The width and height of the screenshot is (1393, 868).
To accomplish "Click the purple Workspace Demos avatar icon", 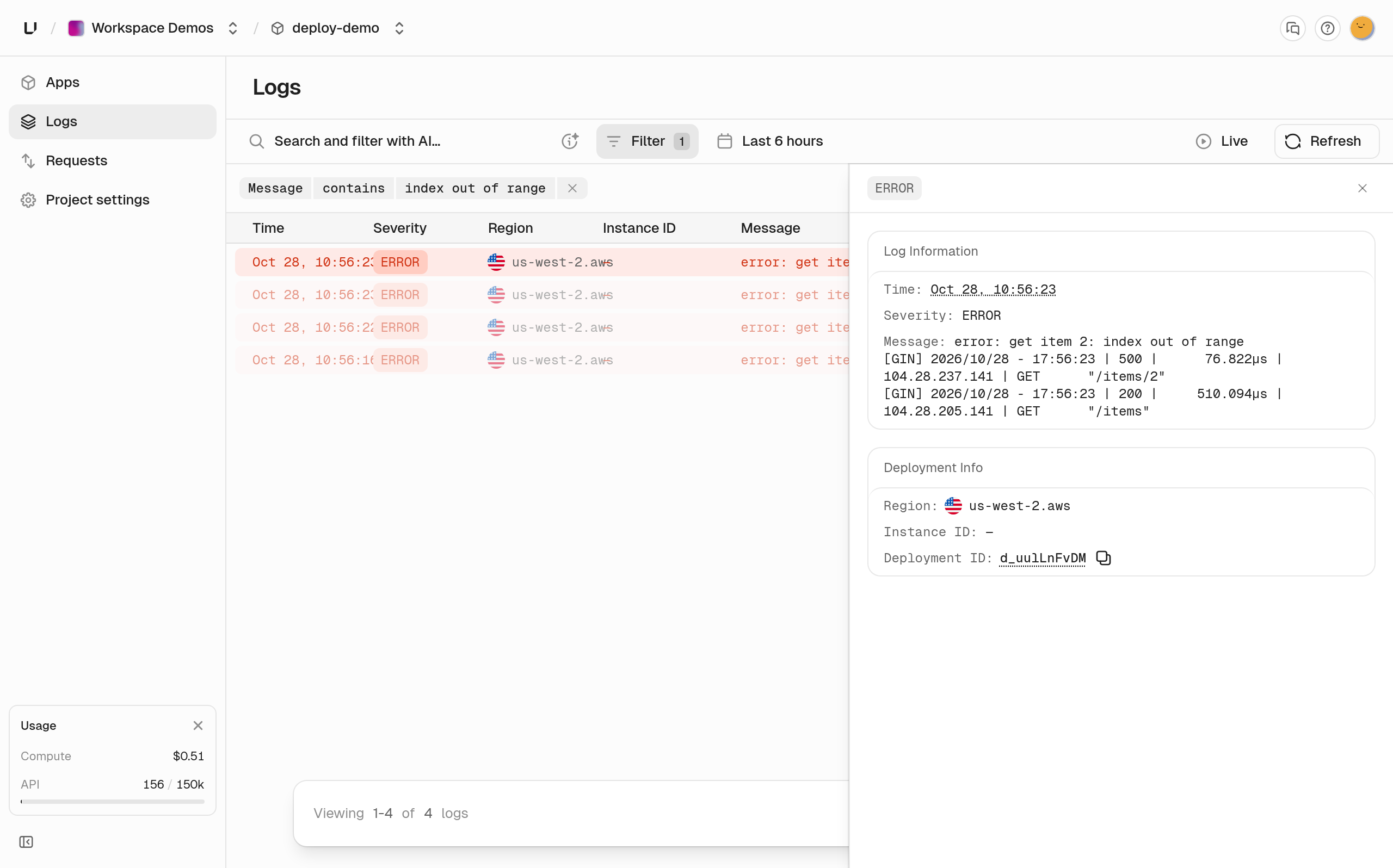I will coord(76,28).
